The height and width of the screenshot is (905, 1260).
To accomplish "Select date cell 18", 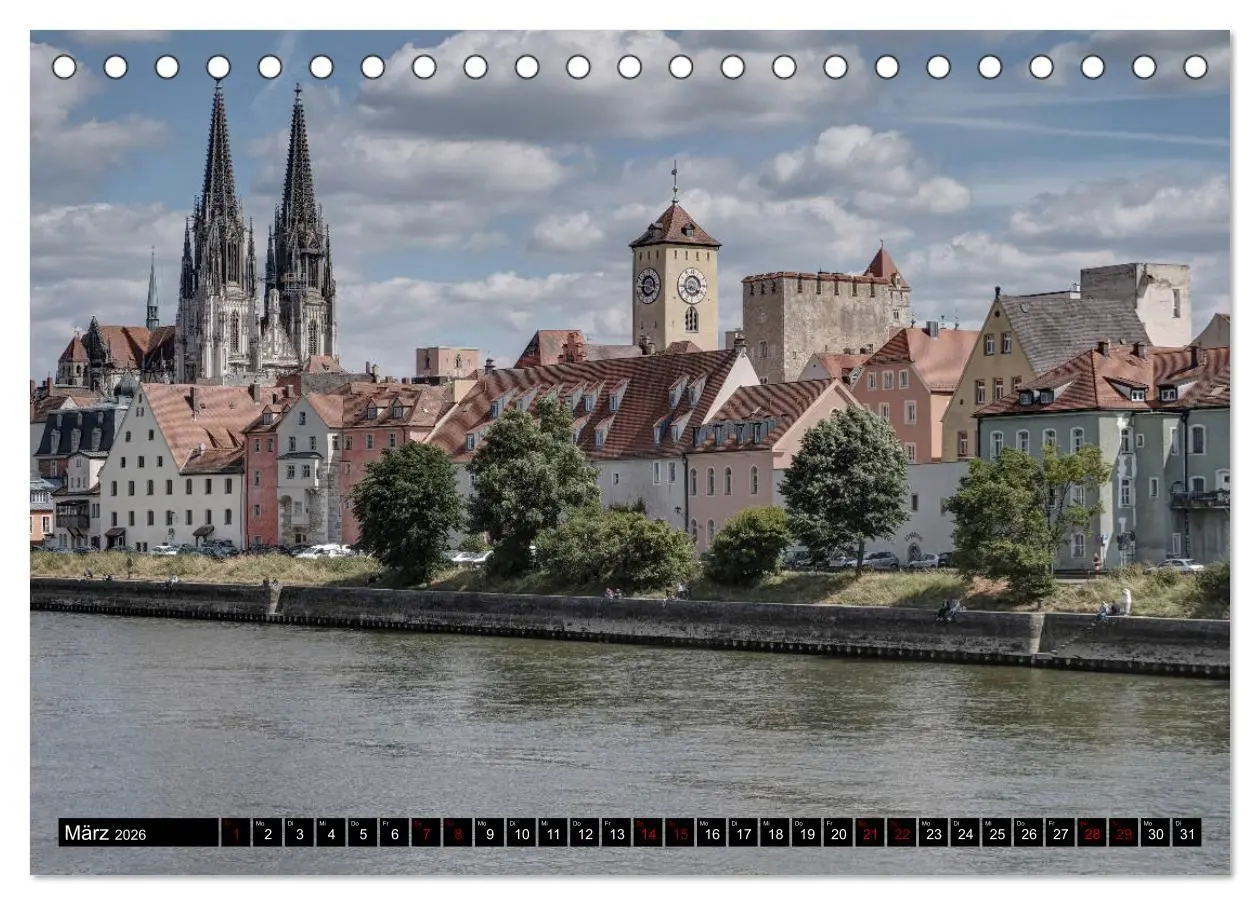I will tap(774, 833).
